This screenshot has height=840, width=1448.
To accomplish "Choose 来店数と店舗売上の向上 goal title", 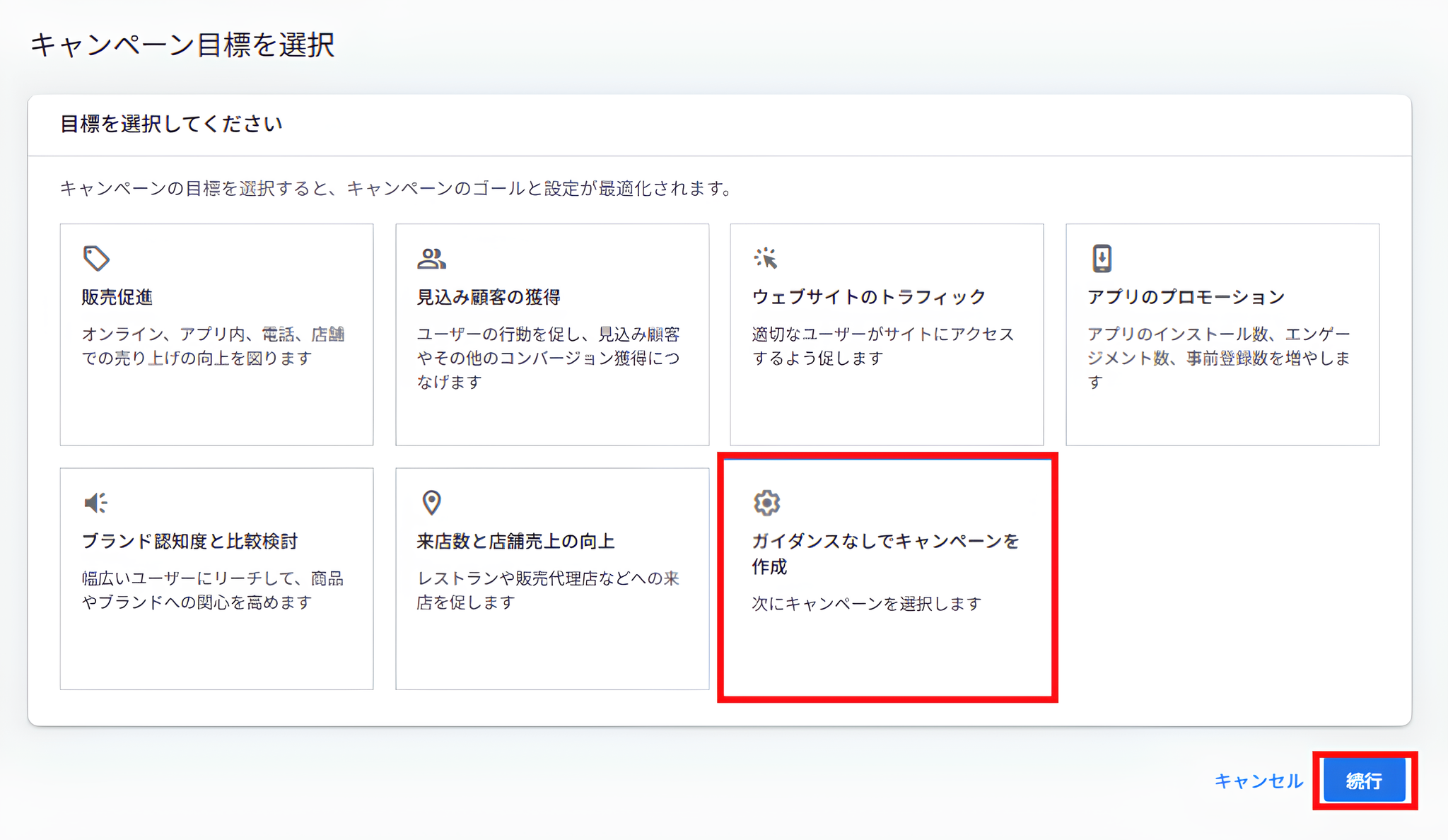I will [515, 542].
